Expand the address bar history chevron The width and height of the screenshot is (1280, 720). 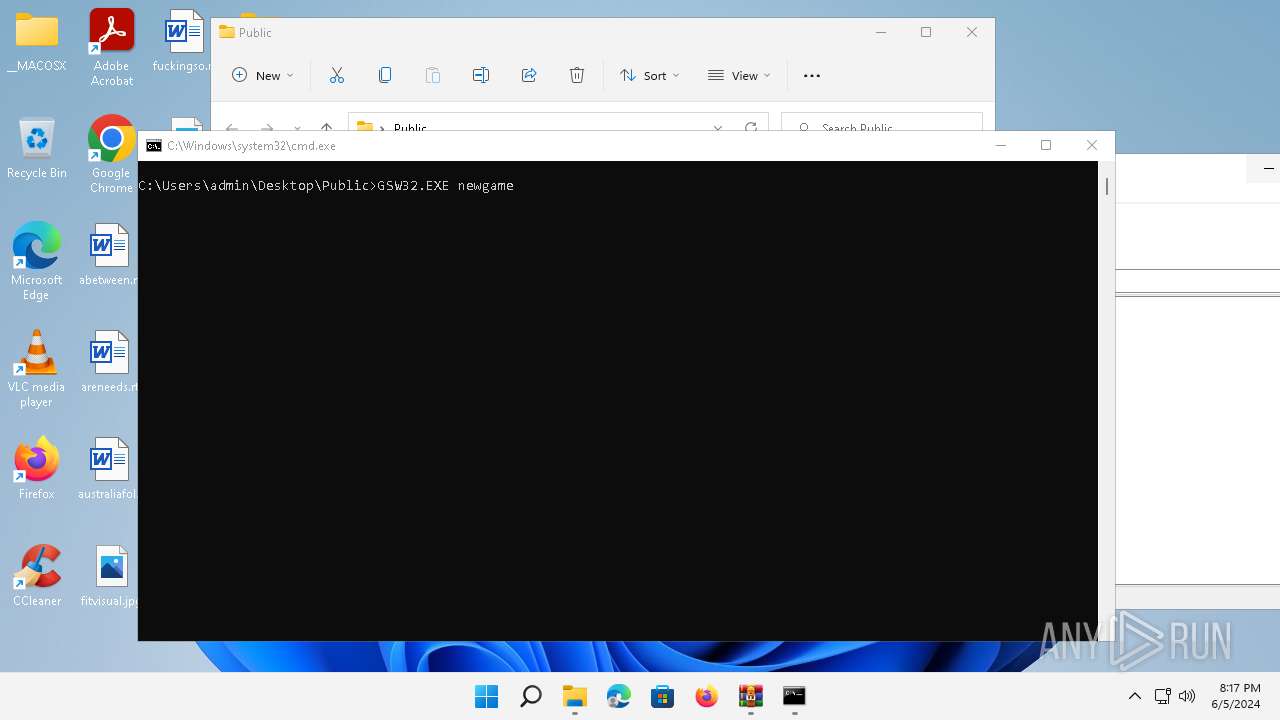pyautogui.click(x=718, y=128)
